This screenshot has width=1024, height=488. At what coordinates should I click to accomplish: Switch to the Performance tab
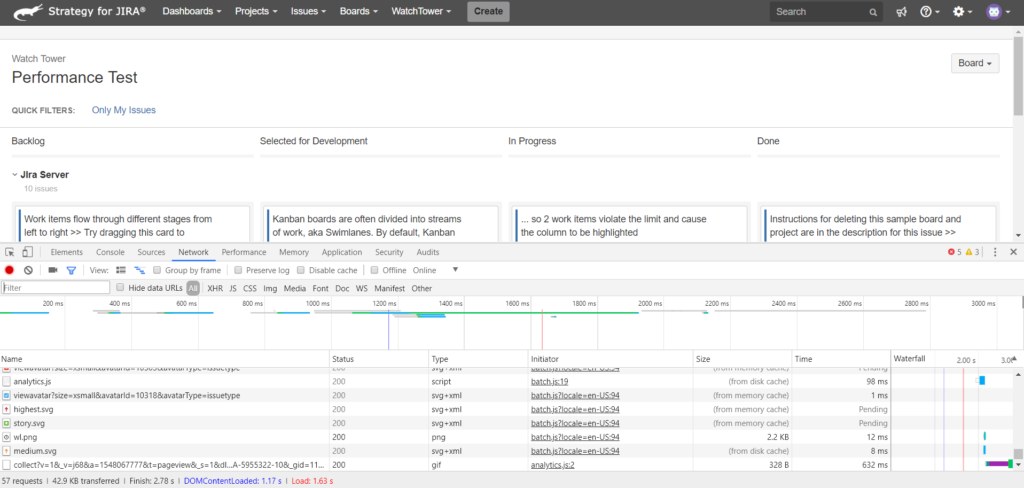click(244, 252)
